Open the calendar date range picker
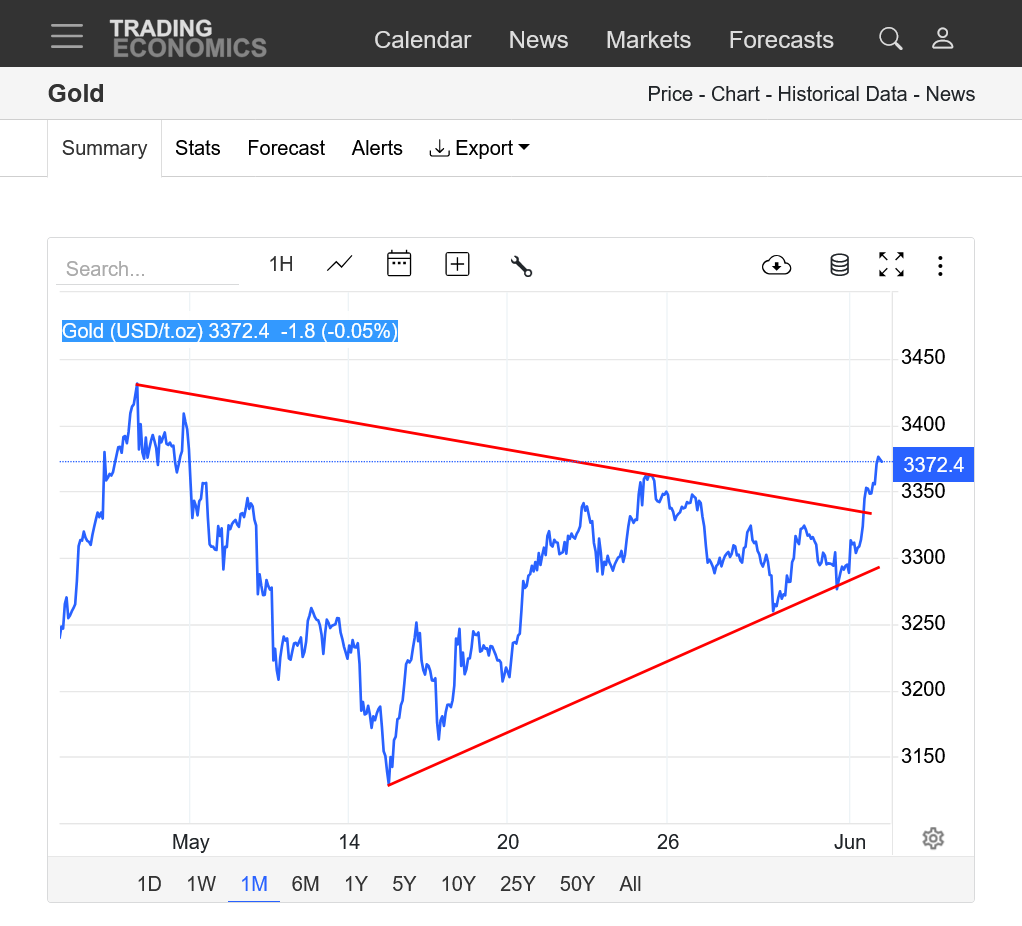The height and width of the screenshot is (926, 1022). 399,264
